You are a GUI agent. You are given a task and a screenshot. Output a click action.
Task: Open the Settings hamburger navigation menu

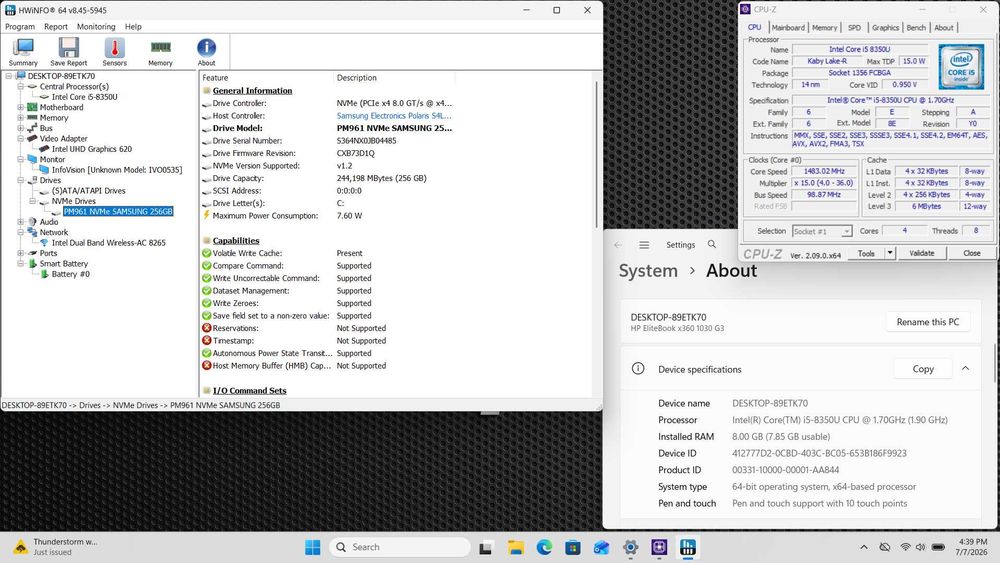644,245
